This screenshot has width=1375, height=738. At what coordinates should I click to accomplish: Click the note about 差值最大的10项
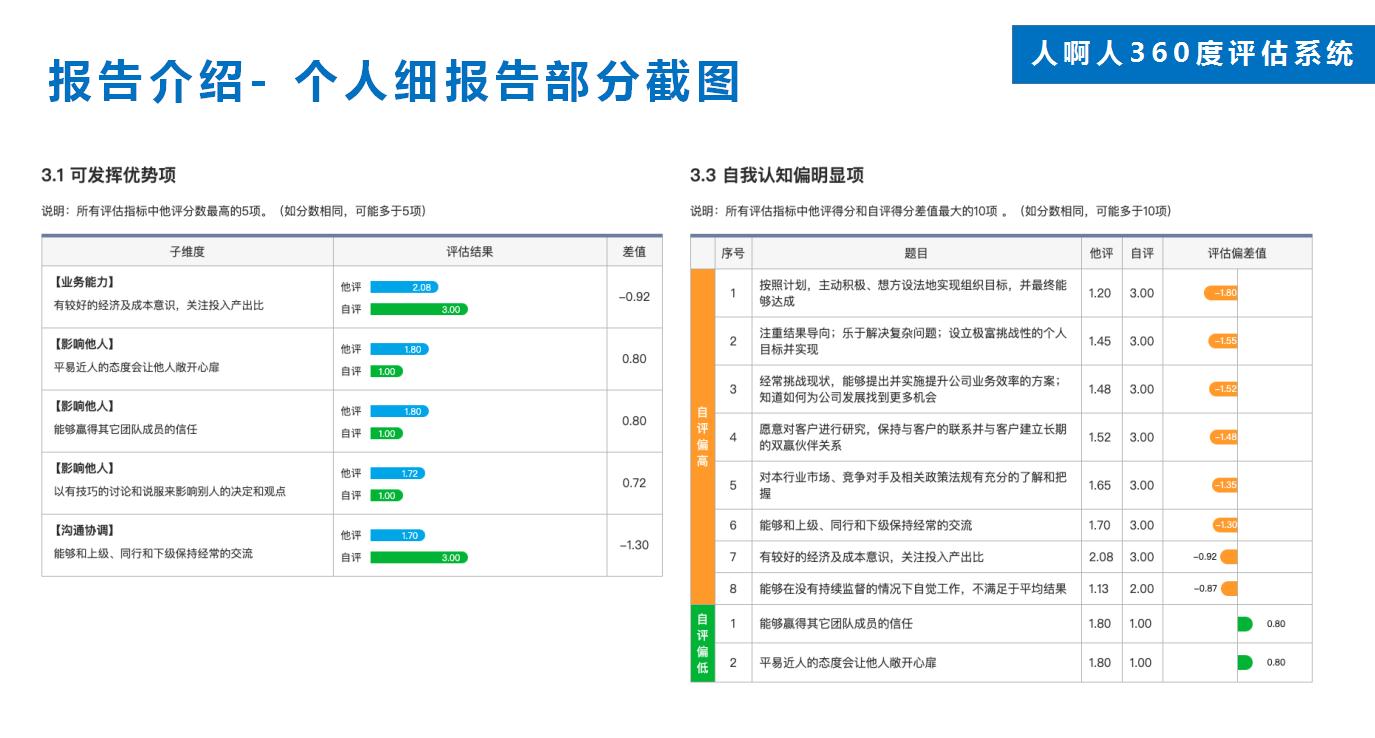[931, 211]
